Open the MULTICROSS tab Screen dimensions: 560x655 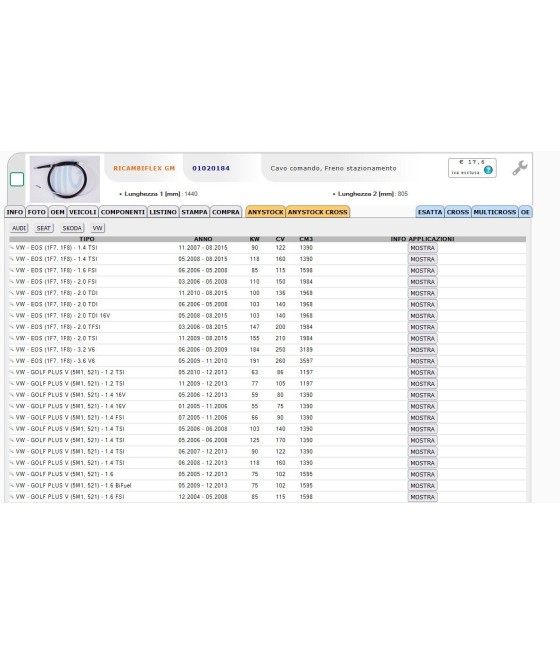[x=494, y=212]
